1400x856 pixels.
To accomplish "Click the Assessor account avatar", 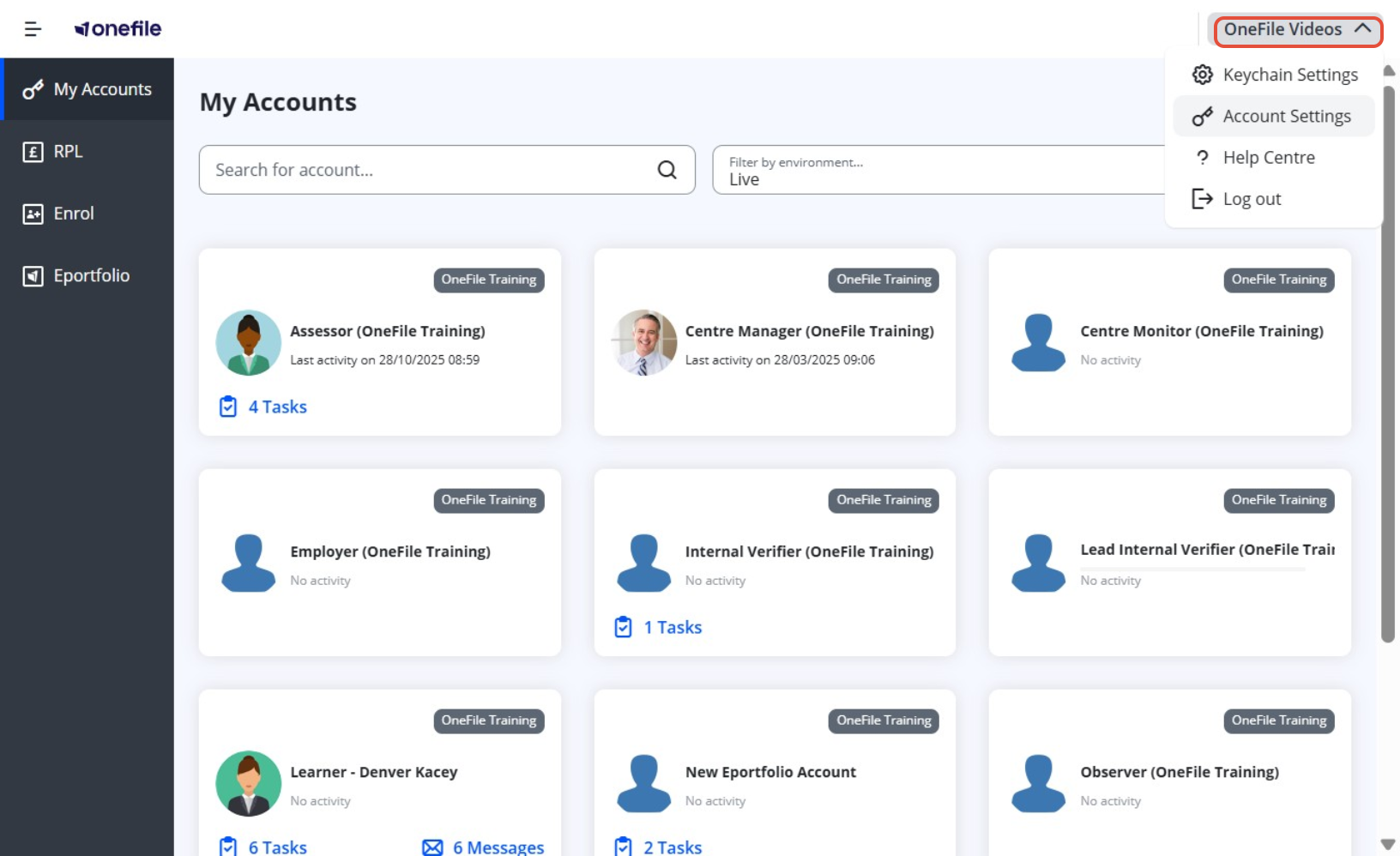I will (x=249, y=343).
